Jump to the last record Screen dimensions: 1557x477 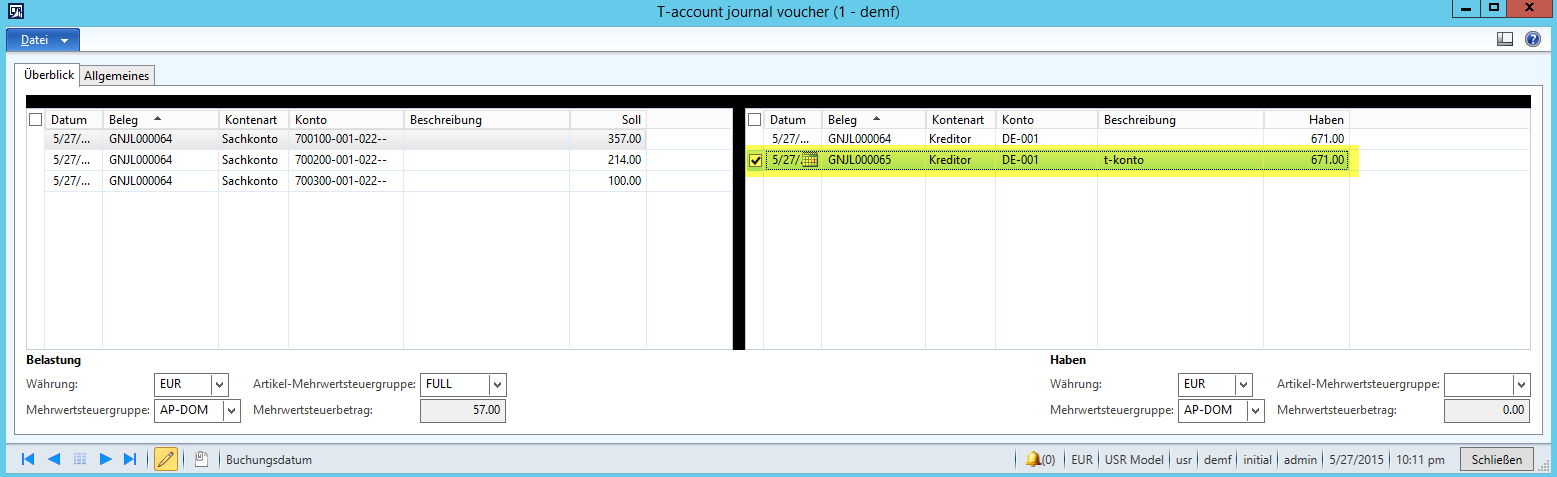(x=130, y=460)
